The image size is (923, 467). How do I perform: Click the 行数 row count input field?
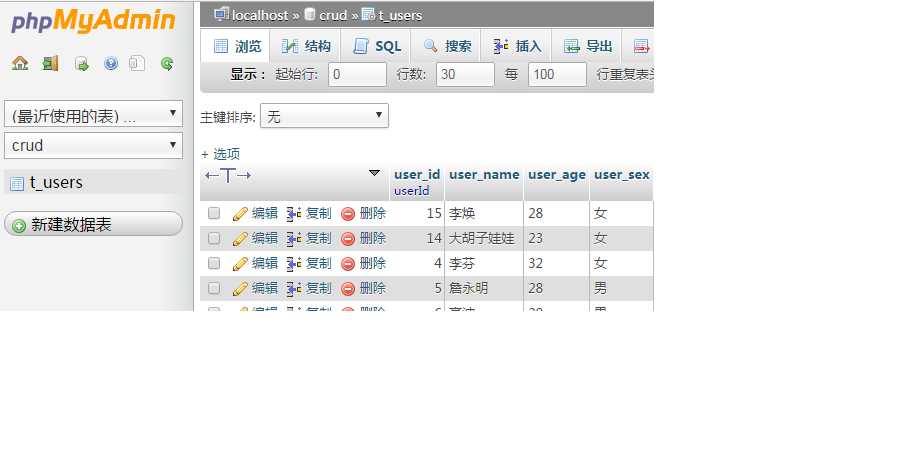(465, 74)
